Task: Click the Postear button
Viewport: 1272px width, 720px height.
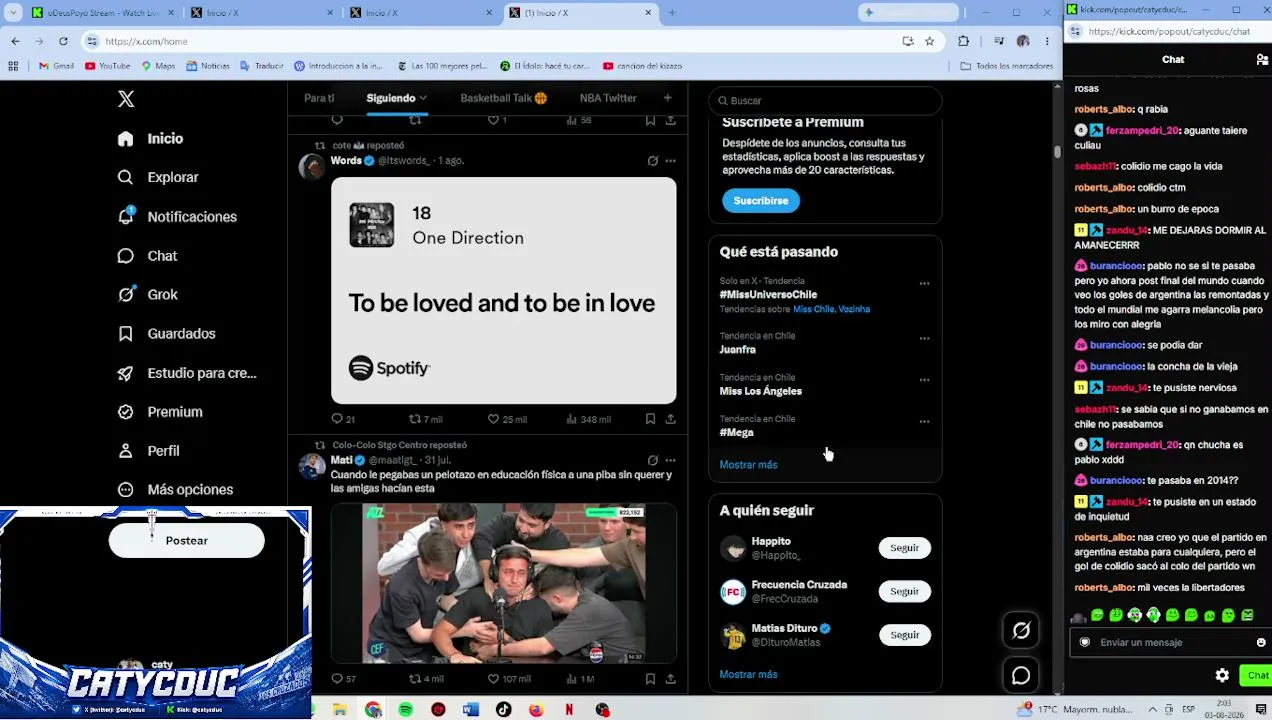Action: (x=187, y=540)
